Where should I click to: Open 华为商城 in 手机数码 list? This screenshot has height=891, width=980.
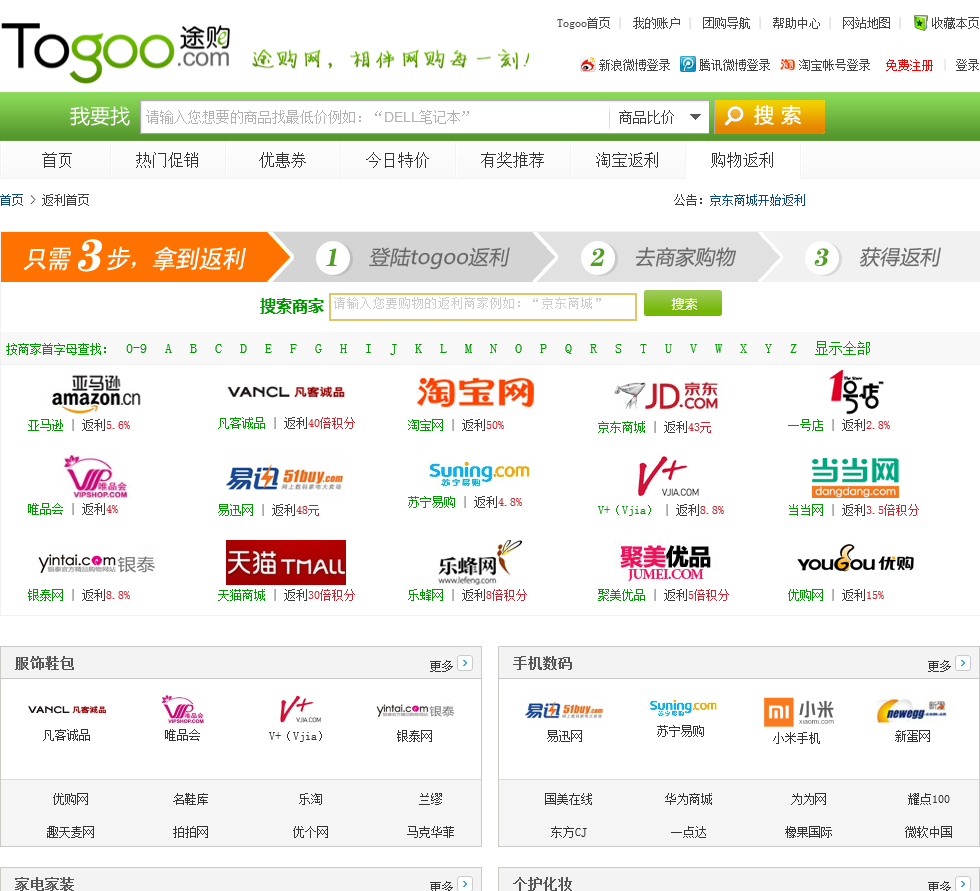click(x=688, y=799)
